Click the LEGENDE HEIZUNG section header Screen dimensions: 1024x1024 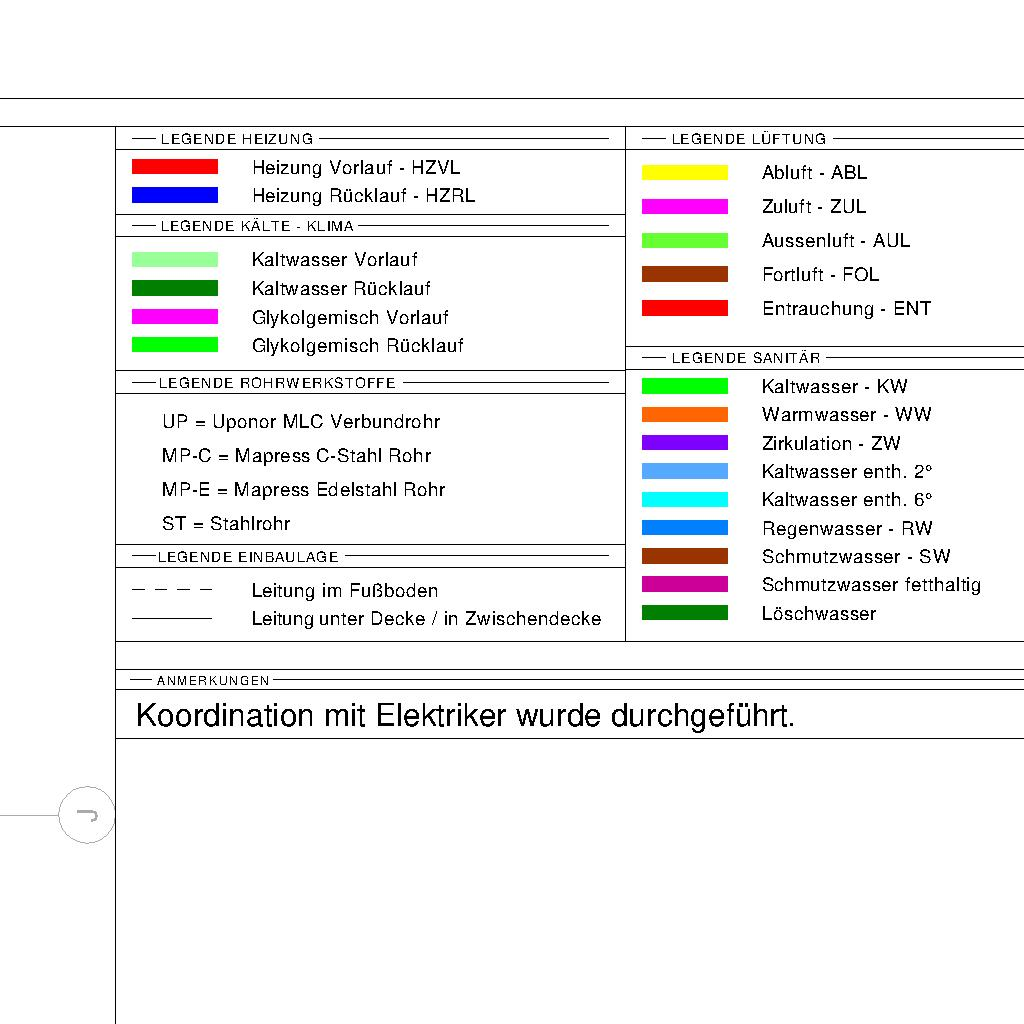point(237,139)
